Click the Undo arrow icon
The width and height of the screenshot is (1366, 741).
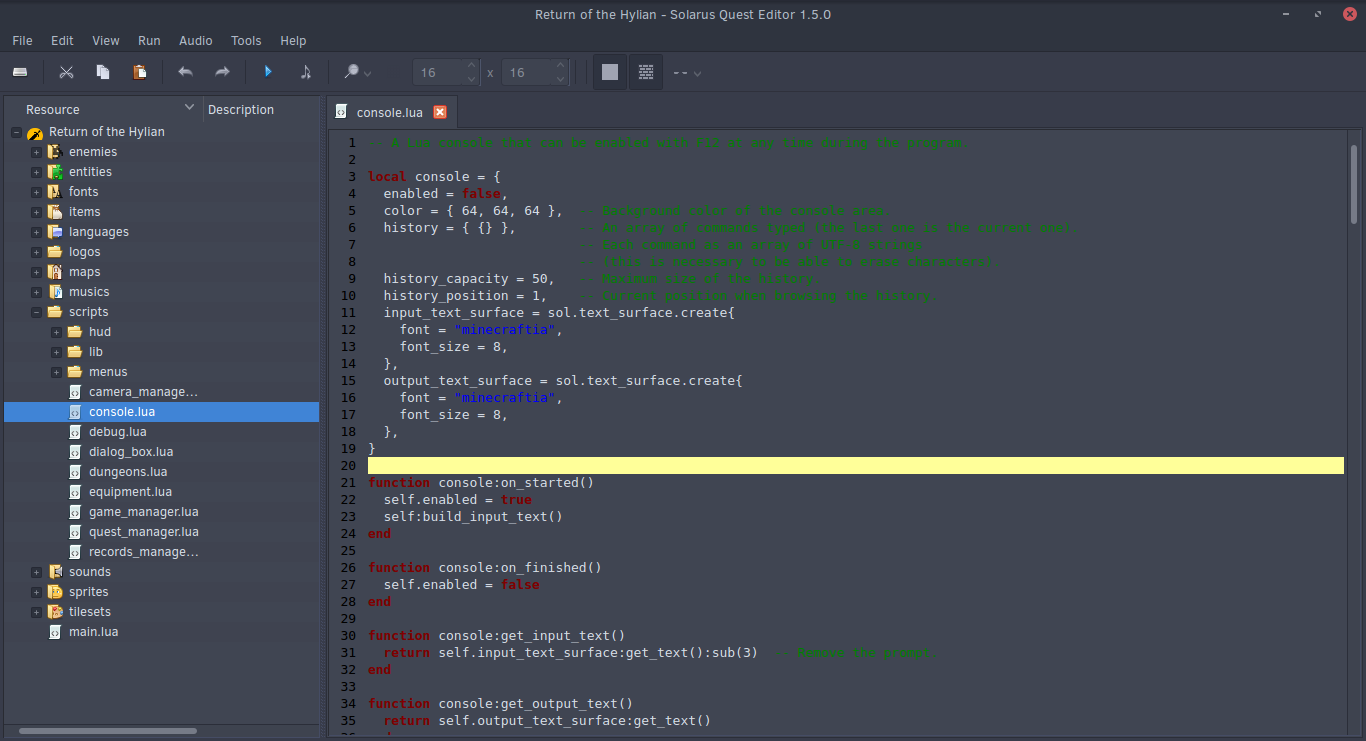[185, 72]
